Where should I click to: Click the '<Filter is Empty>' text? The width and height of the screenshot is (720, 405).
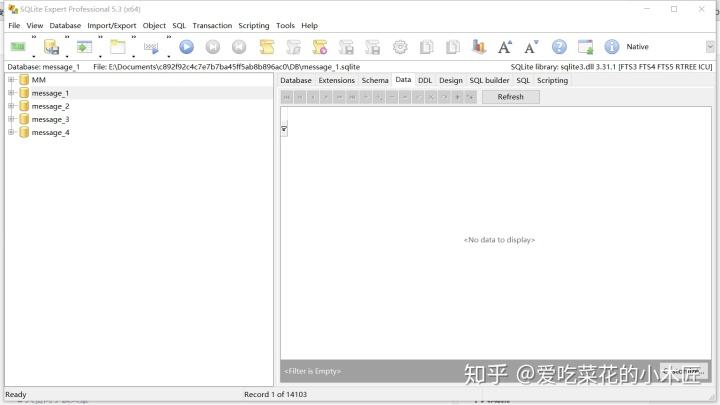312,371
